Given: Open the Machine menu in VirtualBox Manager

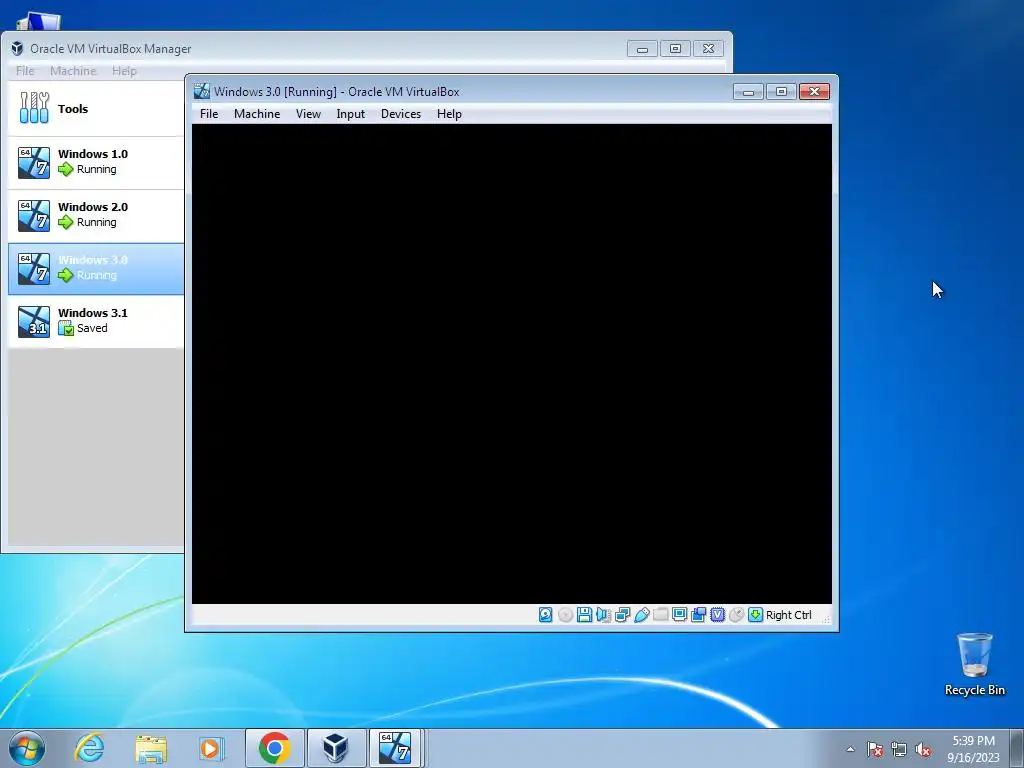Looking at the screenshot, I should 73,71.
